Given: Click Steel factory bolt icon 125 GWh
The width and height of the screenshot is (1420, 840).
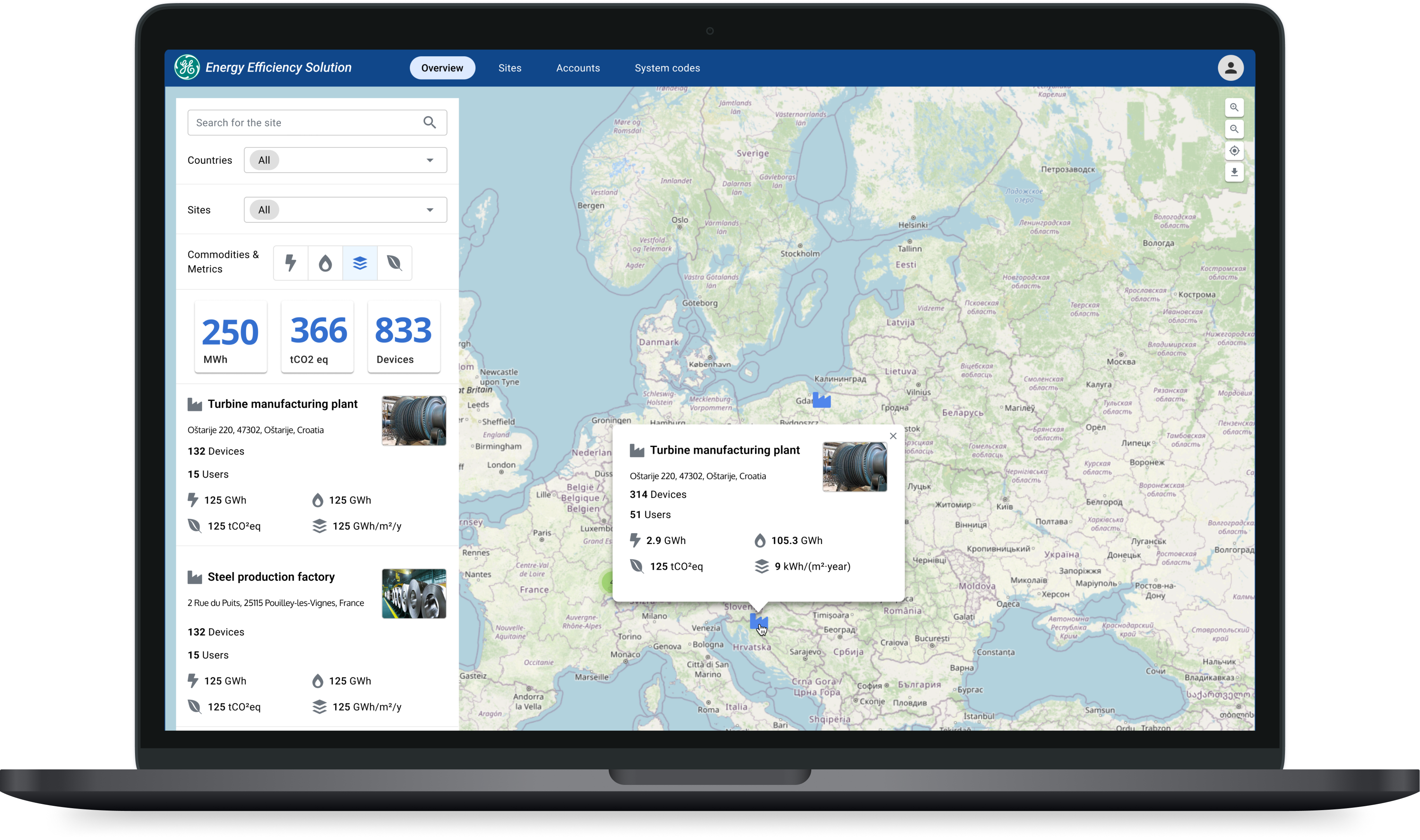Looking at the screenshot, I should point(193,681).
